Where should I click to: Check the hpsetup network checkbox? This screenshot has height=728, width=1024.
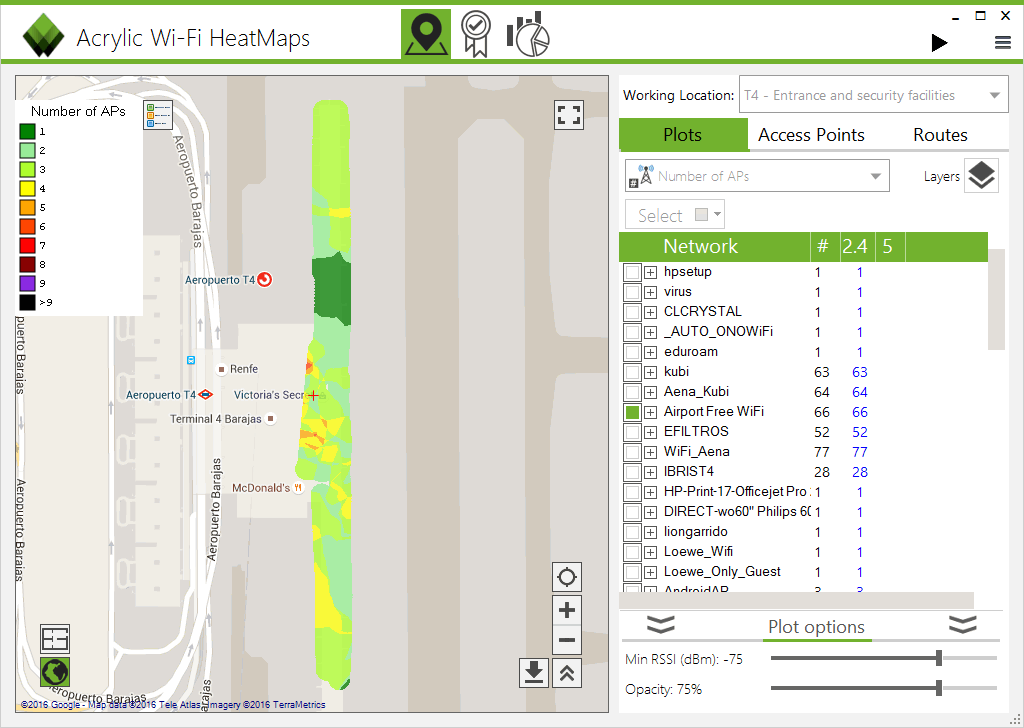point(632,272)
